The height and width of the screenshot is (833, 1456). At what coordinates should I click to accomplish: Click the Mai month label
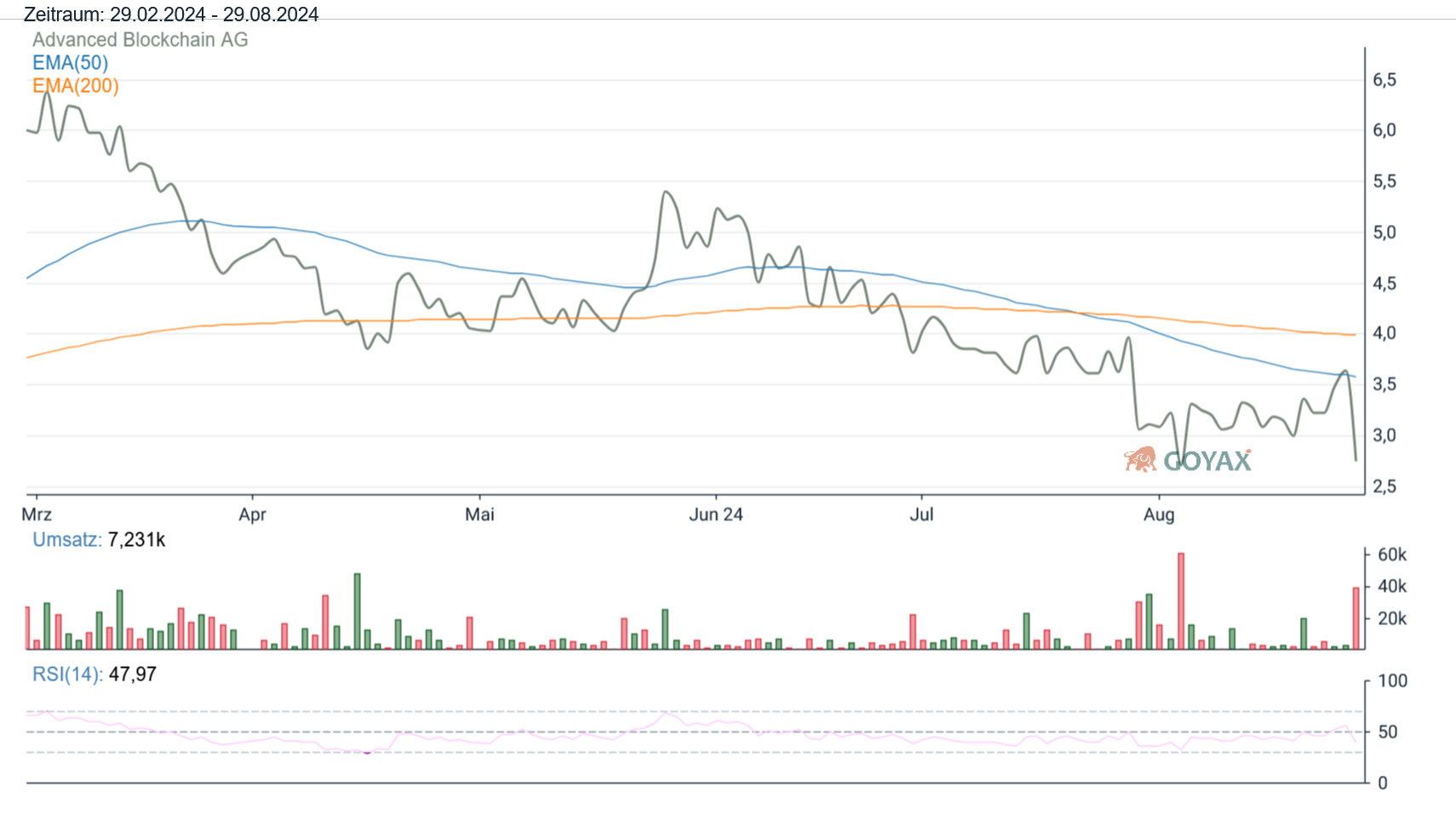[x=479, y=514]
